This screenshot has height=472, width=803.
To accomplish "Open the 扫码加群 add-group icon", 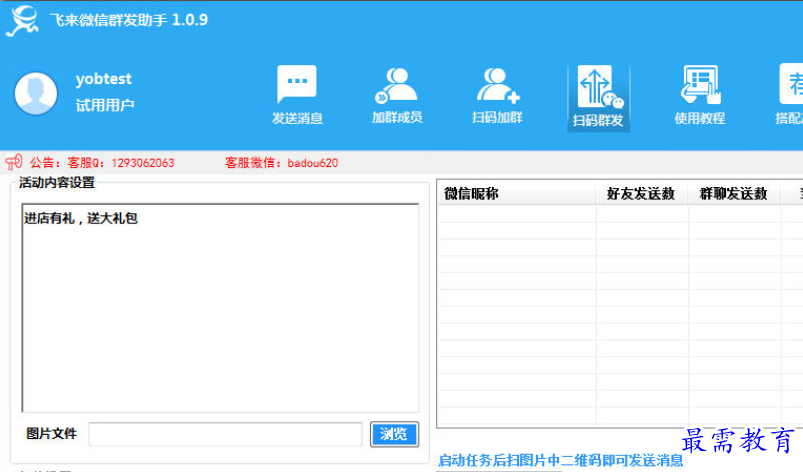I will (x=497, y=95).
